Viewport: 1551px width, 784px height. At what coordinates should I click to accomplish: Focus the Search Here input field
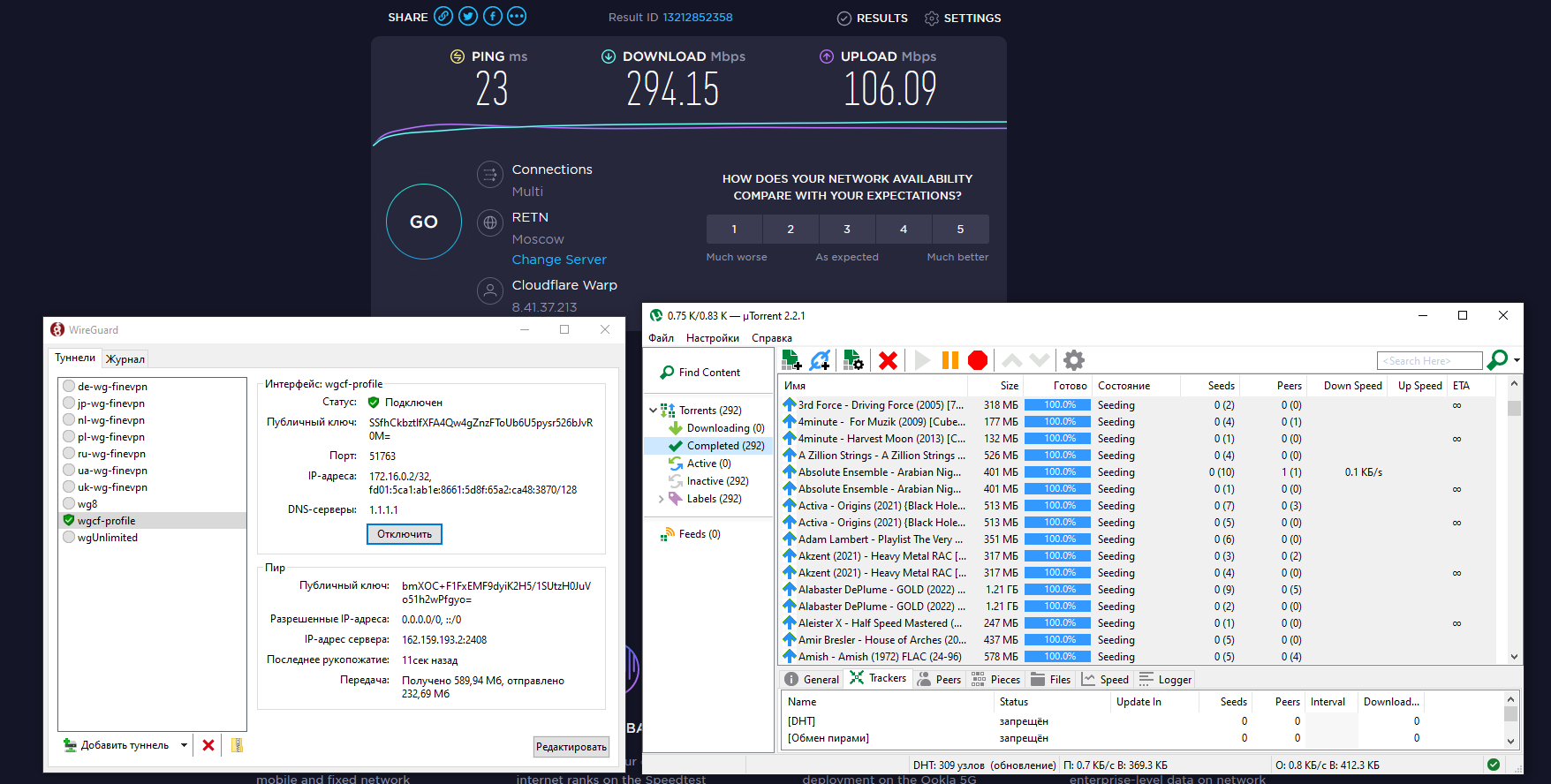pyautogui.click(x=1429, y=361)
